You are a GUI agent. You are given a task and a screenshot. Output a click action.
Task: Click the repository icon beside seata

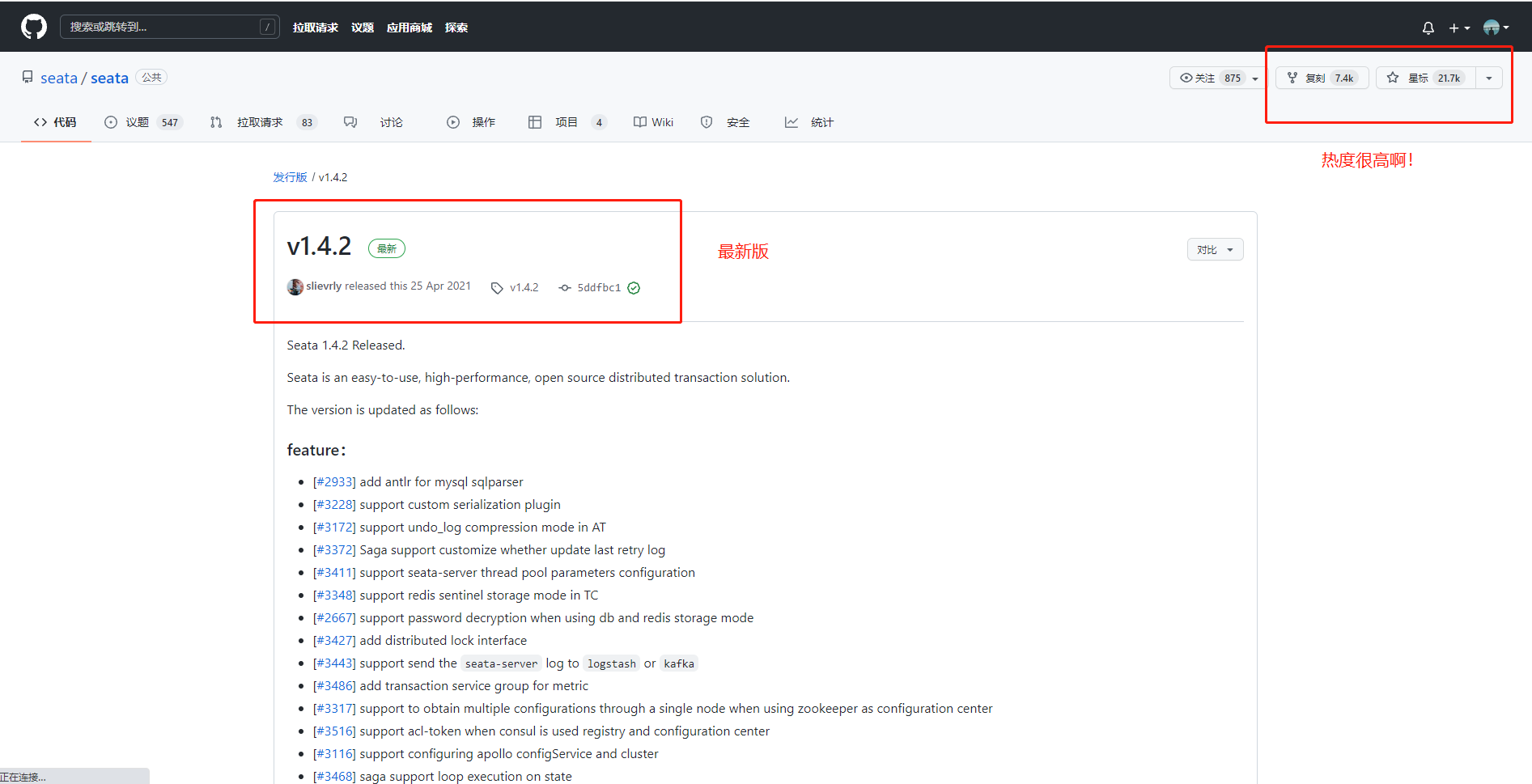point(28,77)
